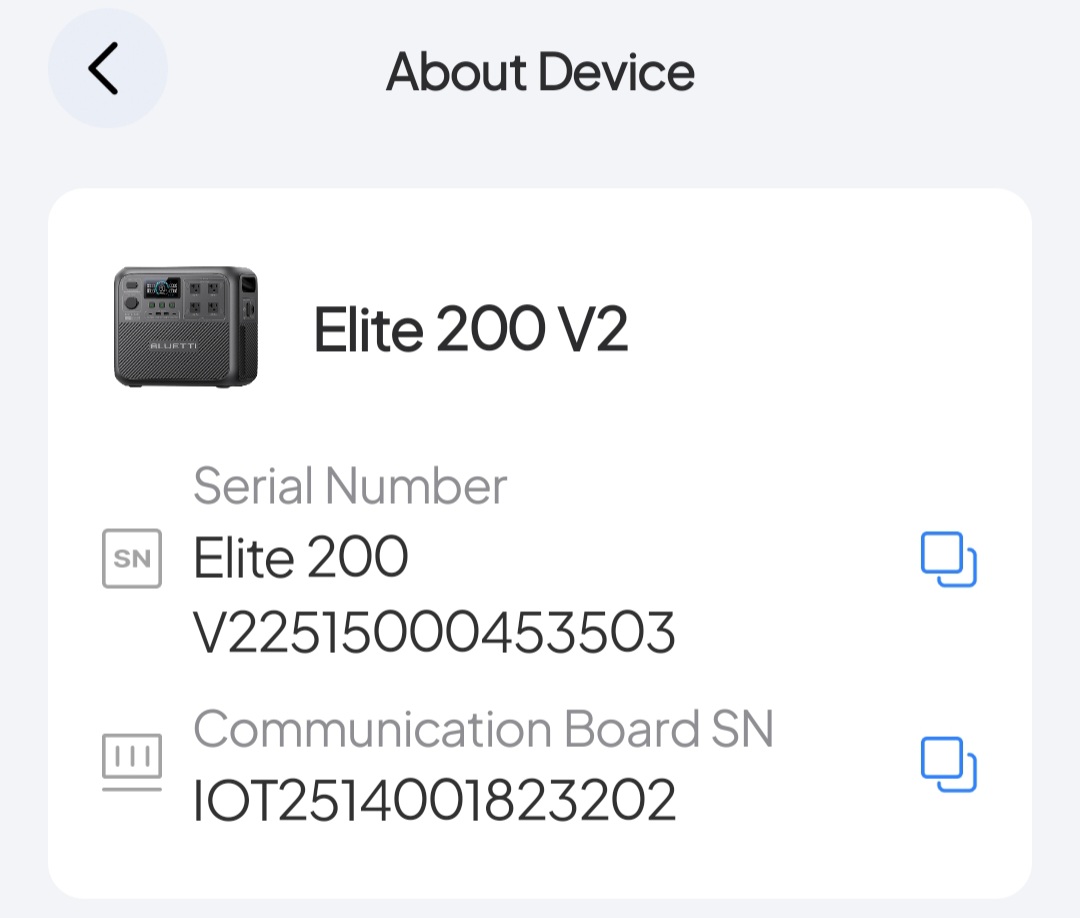Tap the Serial Number label
Screen dimensions: 1080x918
350,486
